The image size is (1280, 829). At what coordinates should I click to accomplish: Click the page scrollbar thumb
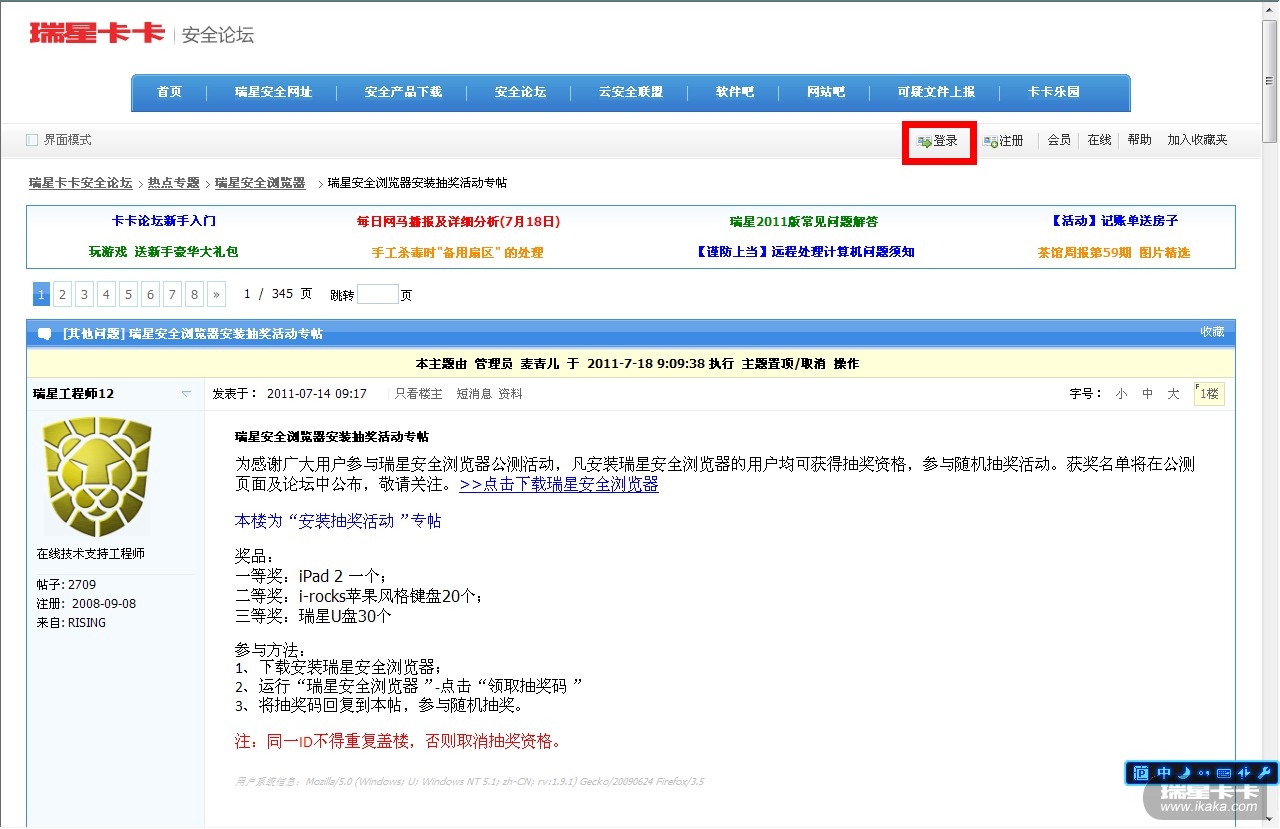[x=1270, y=82]
